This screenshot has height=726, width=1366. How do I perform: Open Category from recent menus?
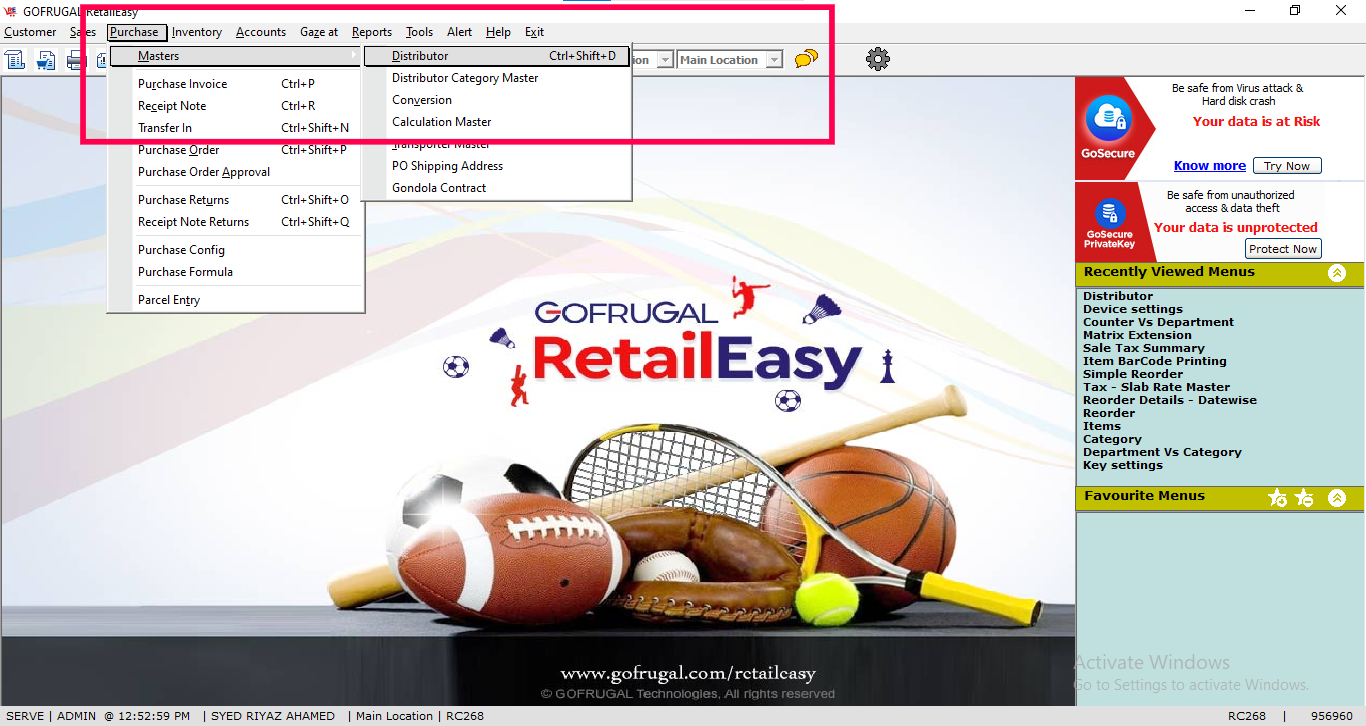click(1112, 439)
